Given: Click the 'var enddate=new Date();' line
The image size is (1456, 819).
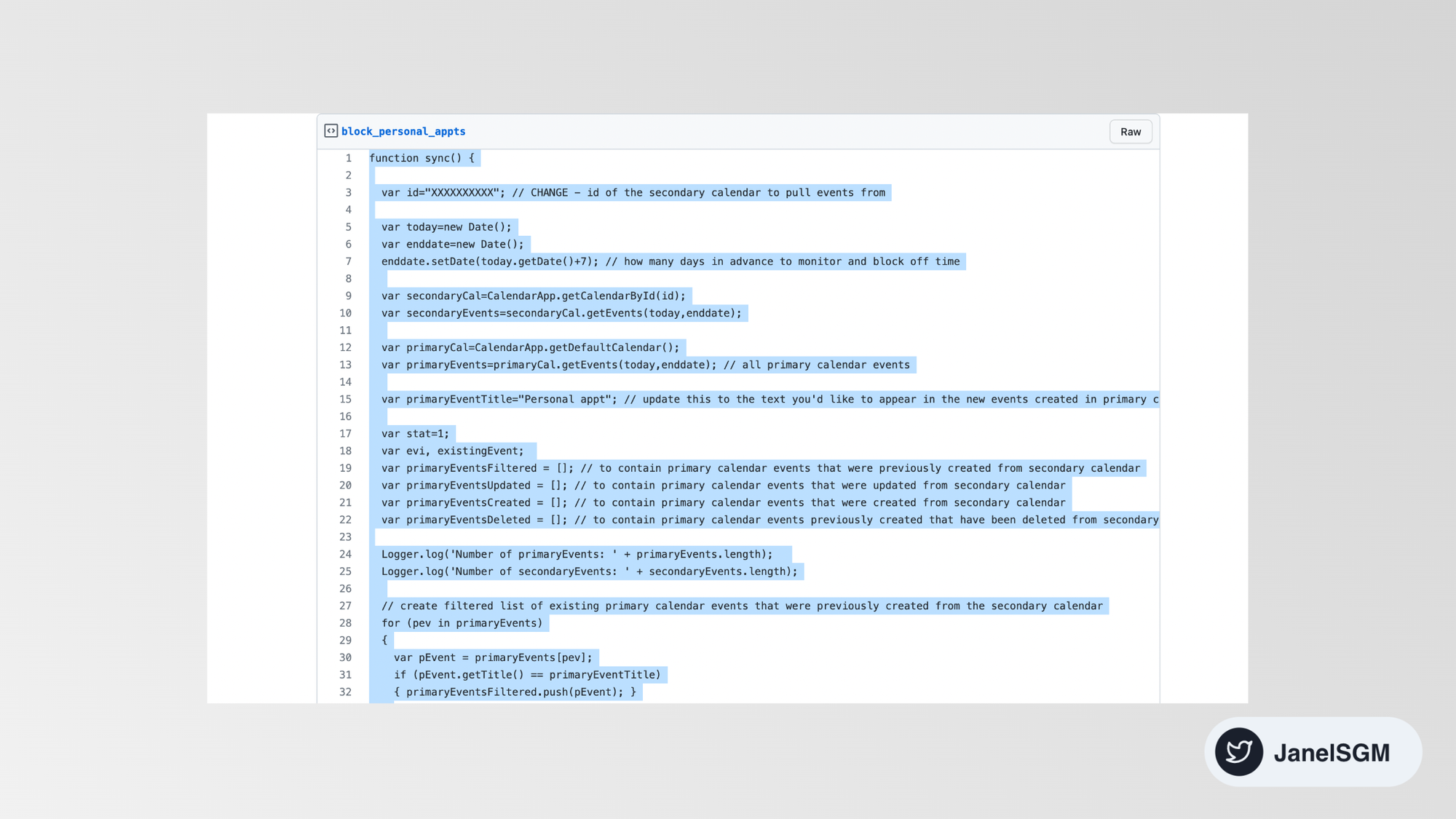Looking at the screenshot, I should (x=453, y=245).
